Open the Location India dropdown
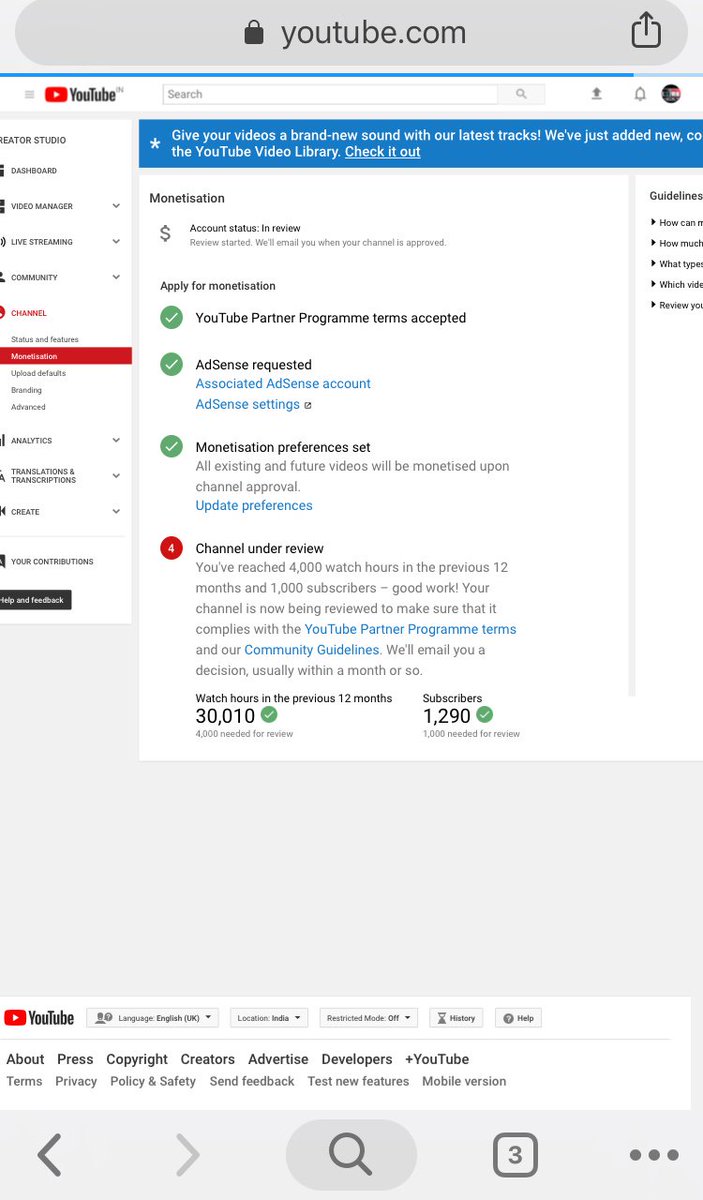 point(269,1018)
